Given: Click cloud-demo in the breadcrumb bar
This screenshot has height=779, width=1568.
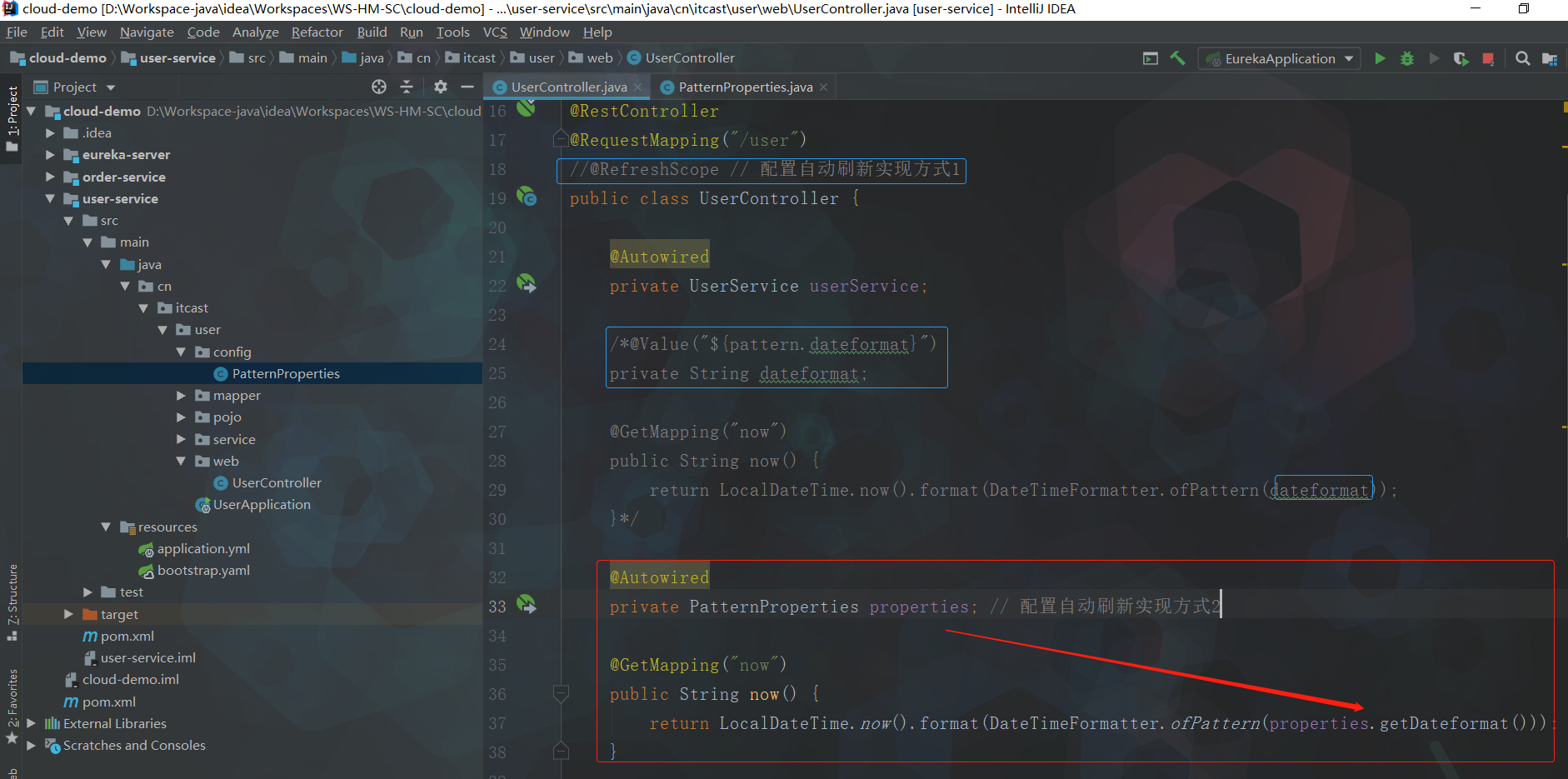Looking at the screenshot, I should tap(58, 57).
